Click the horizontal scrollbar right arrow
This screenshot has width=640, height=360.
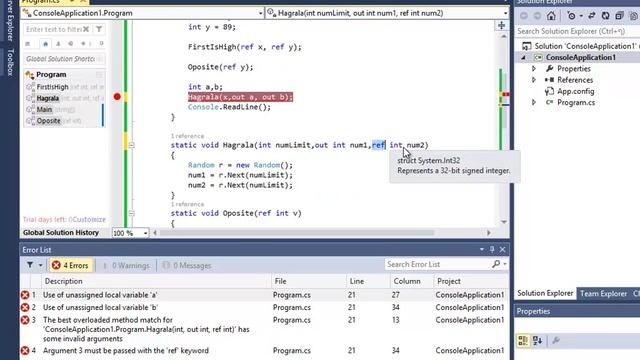tap(489, 233)
